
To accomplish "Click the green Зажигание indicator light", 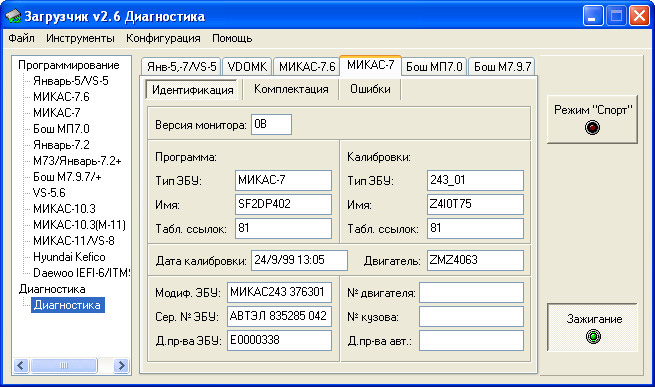I will (593, 336).
